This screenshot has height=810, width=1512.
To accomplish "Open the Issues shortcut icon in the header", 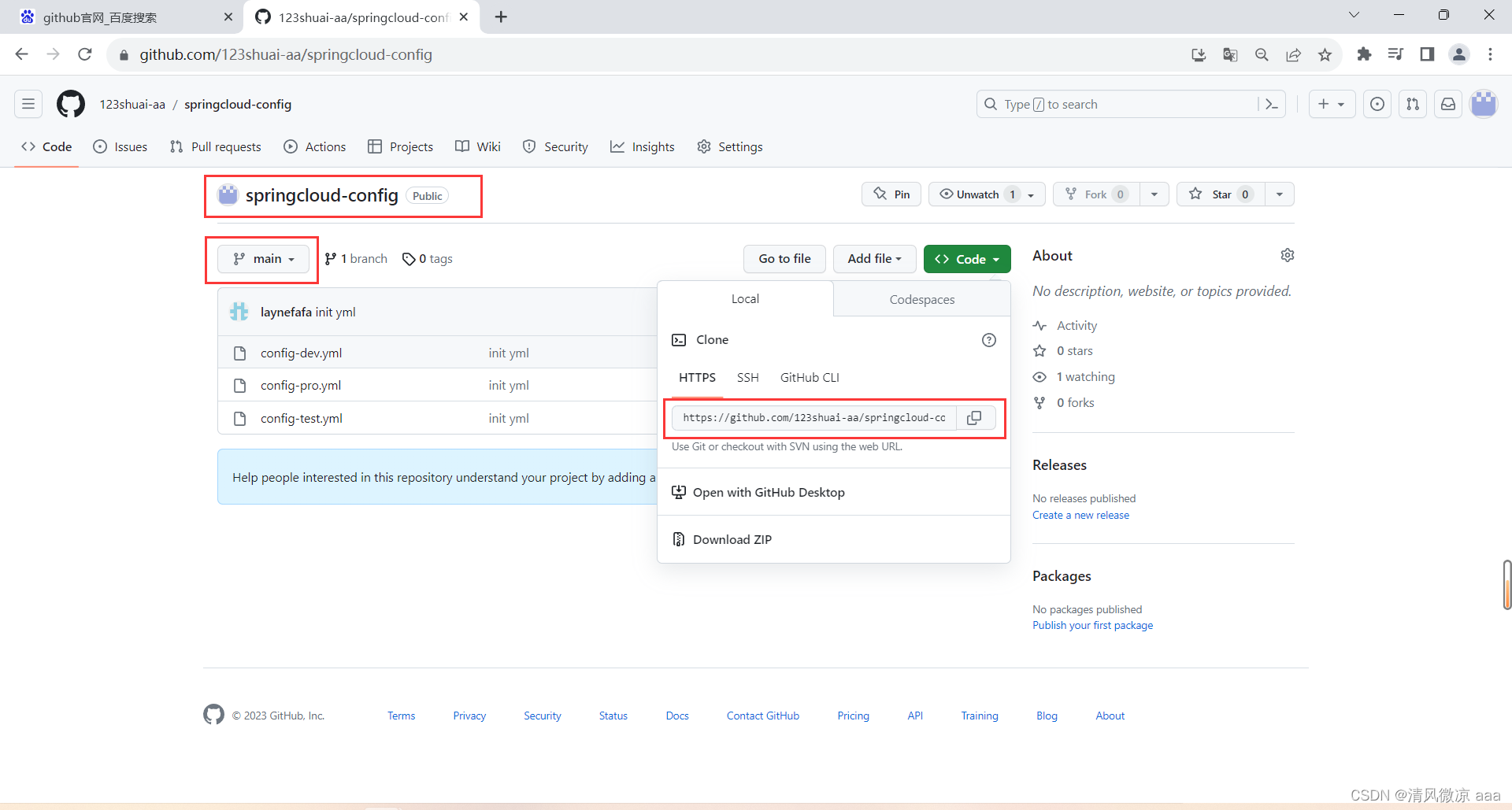I will pyautogui.click(x=1377, y=104).
